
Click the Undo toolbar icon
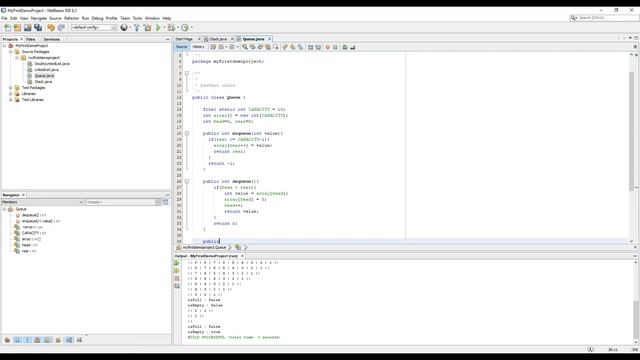(x=51, y=27)
